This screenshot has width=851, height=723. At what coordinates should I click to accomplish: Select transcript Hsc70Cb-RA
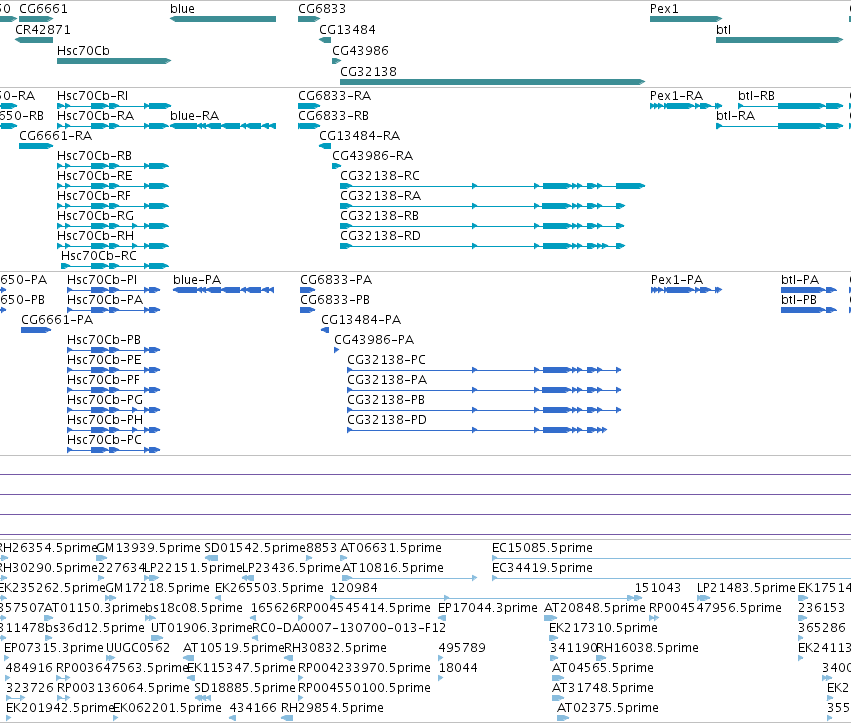coord(113,126)
